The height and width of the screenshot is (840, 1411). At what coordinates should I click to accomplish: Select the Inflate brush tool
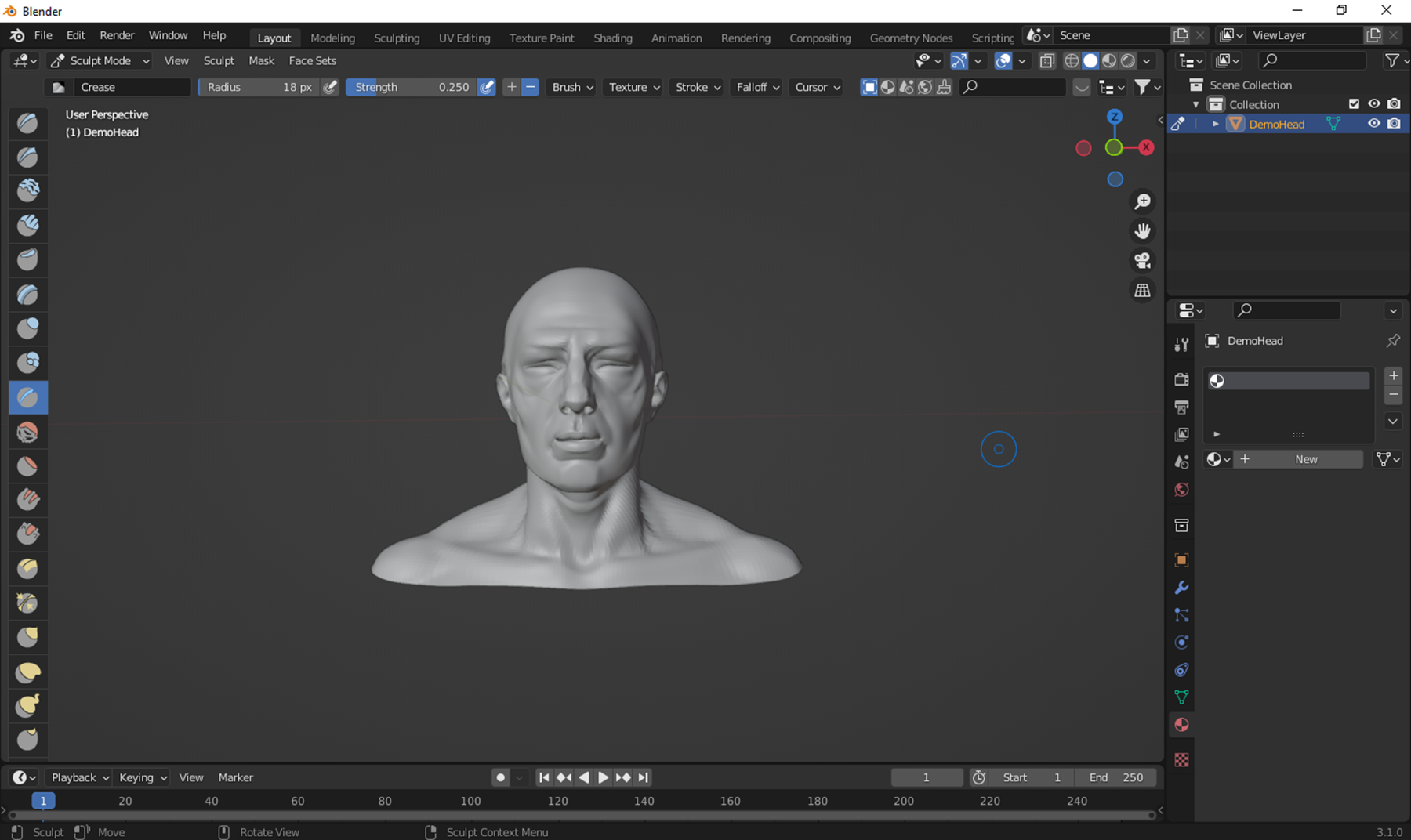click(28, 328)
